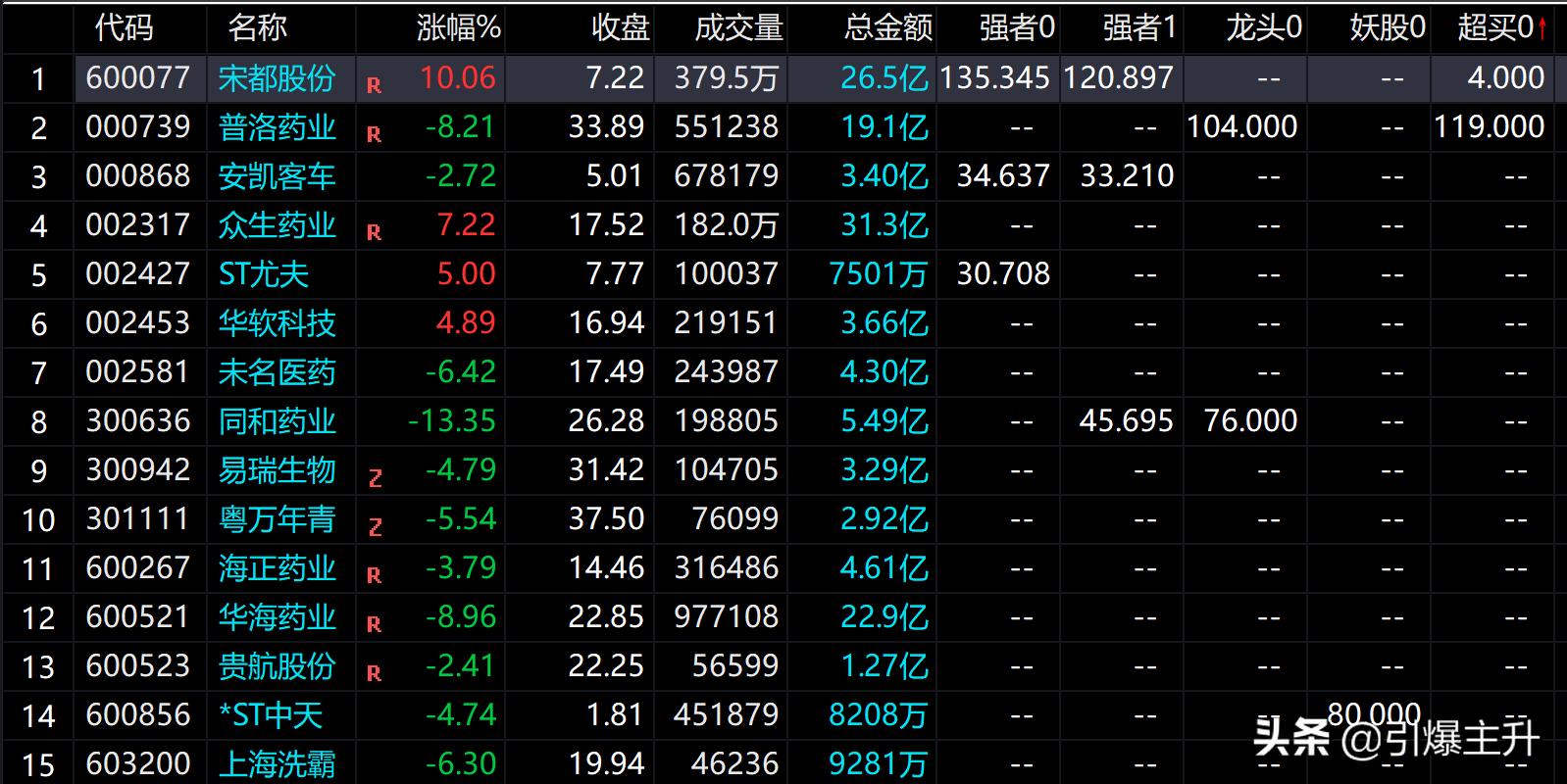
Task: Select stock name 安凯客车
Action: tap(278, 176)
